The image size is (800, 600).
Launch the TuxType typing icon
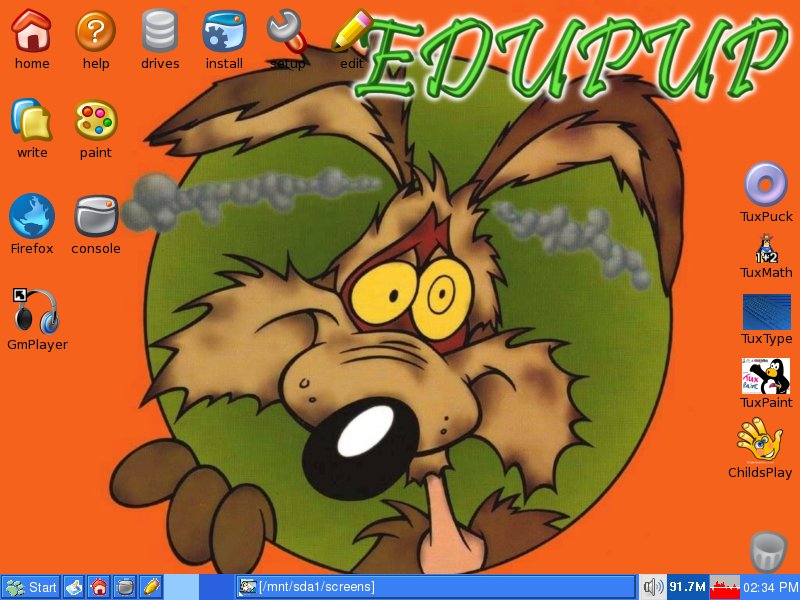pos(766,312)
